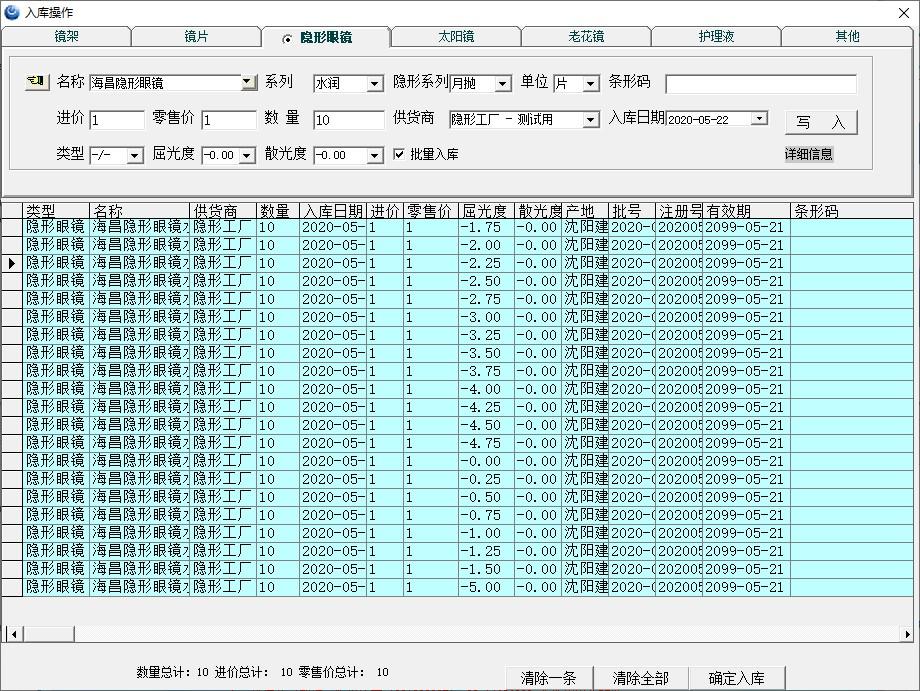Click the 清除全部 button
Viewport: 920px width, 691px height.
(640, 678)
